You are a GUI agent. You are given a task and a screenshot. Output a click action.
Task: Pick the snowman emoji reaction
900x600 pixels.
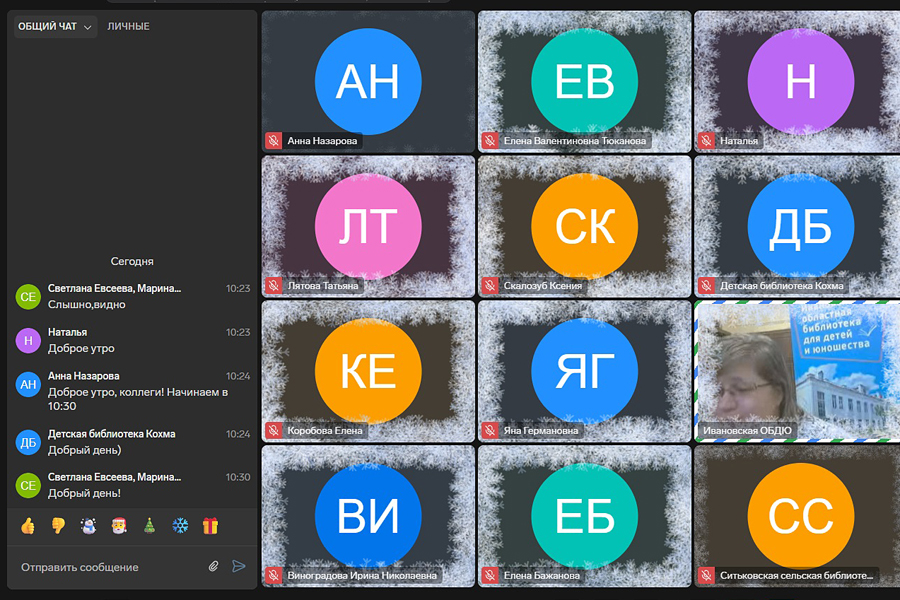pyautogui.click(x=88, y=525)
